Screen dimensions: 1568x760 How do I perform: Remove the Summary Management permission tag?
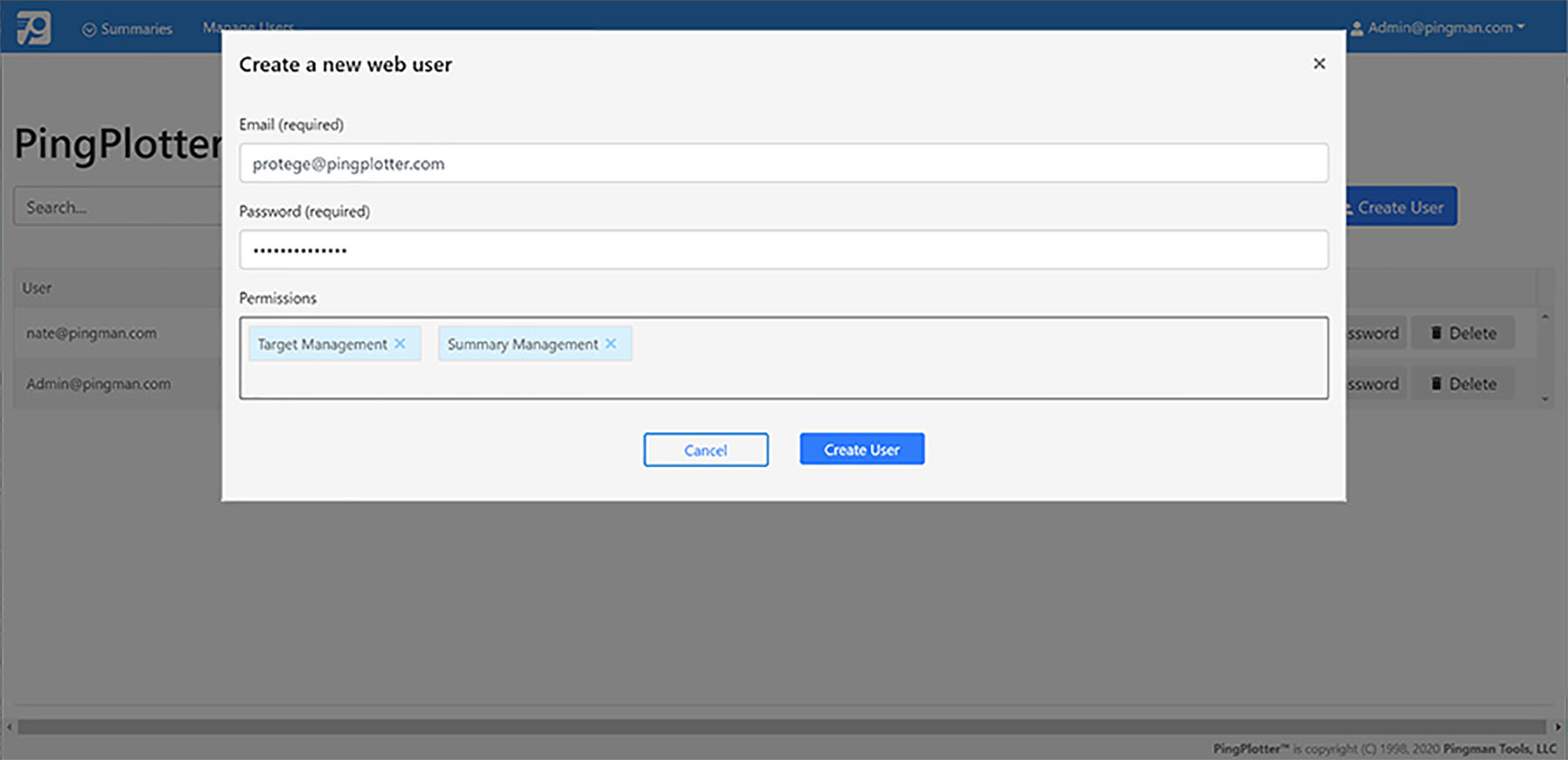(x=611, y=343)
